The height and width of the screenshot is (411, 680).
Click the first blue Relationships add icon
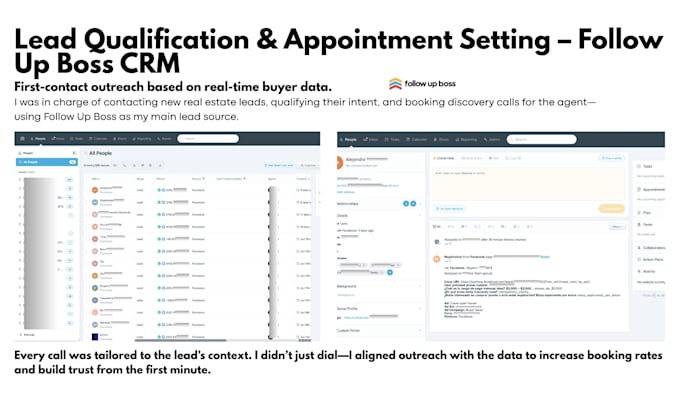(x=406, y=203)
